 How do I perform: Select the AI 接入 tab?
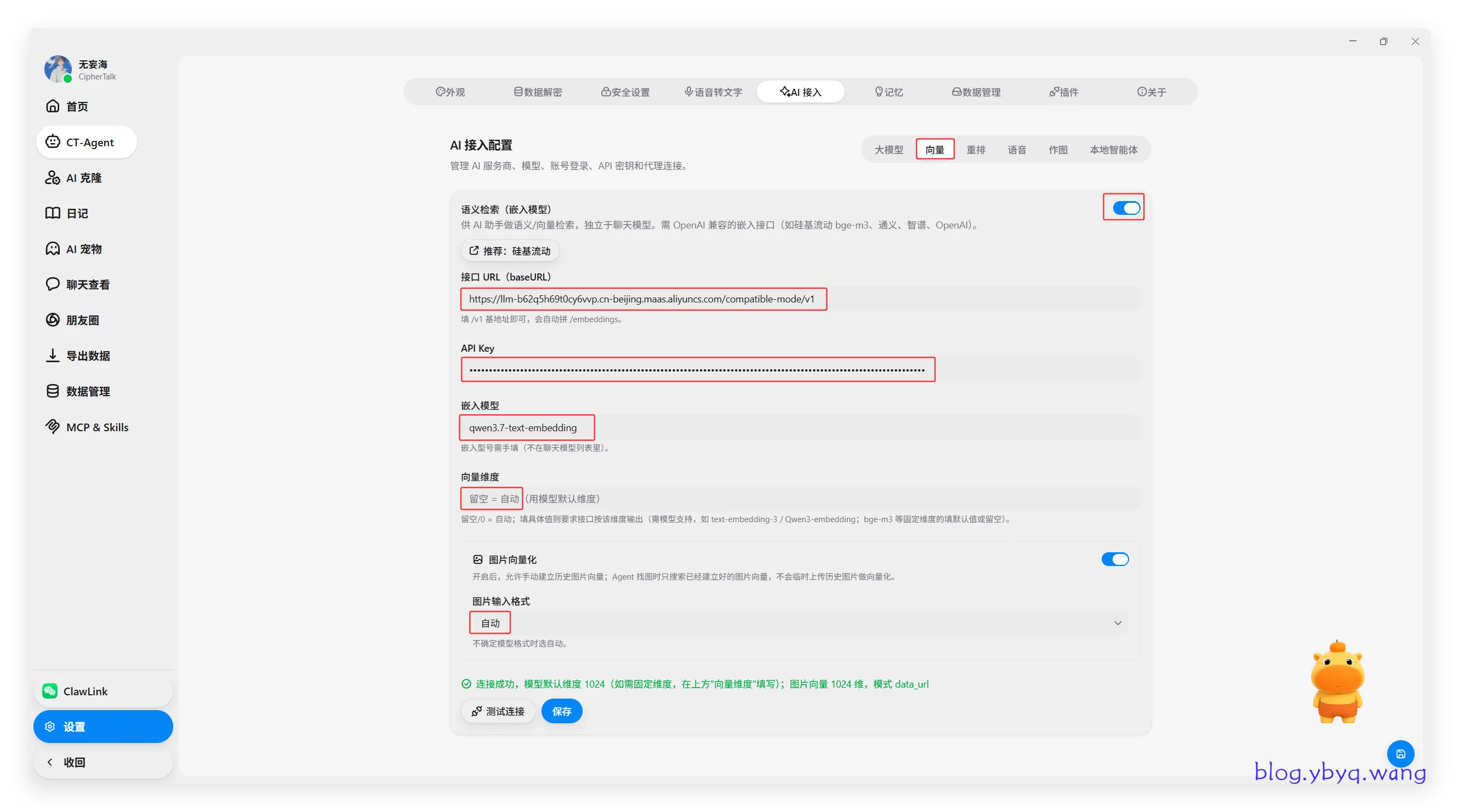coord(800,92)
